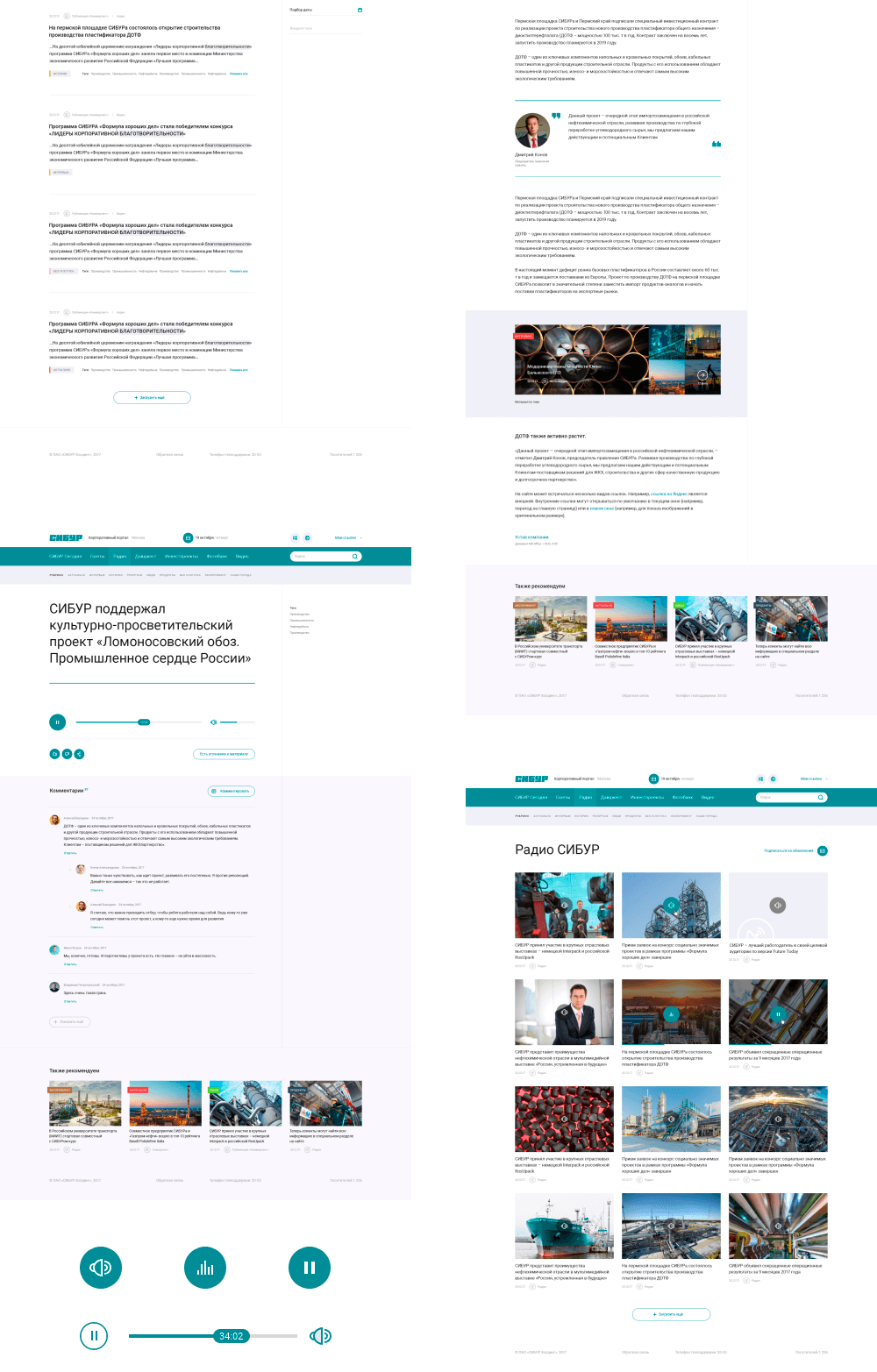This screenshot has width=877, height=1372.
Task: Click the 34:02 playback slider handle
Action: pos(232,1336)
